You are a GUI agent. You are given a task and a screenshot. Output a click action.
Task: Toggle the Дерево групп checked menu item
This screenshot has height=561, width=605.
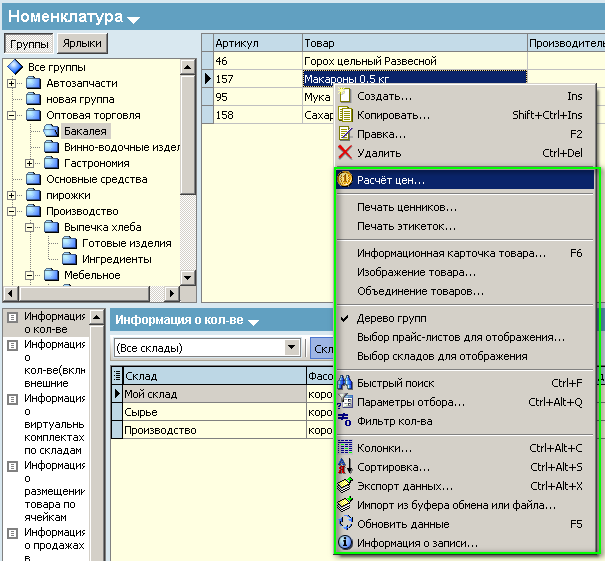pos(465,318)
